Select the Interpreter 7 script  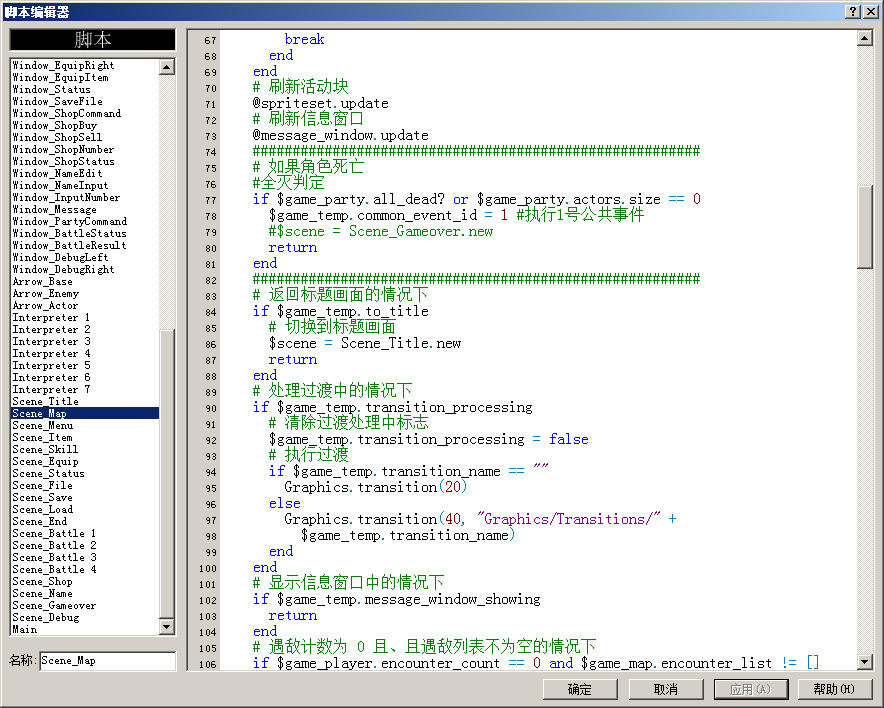[85, 390]
